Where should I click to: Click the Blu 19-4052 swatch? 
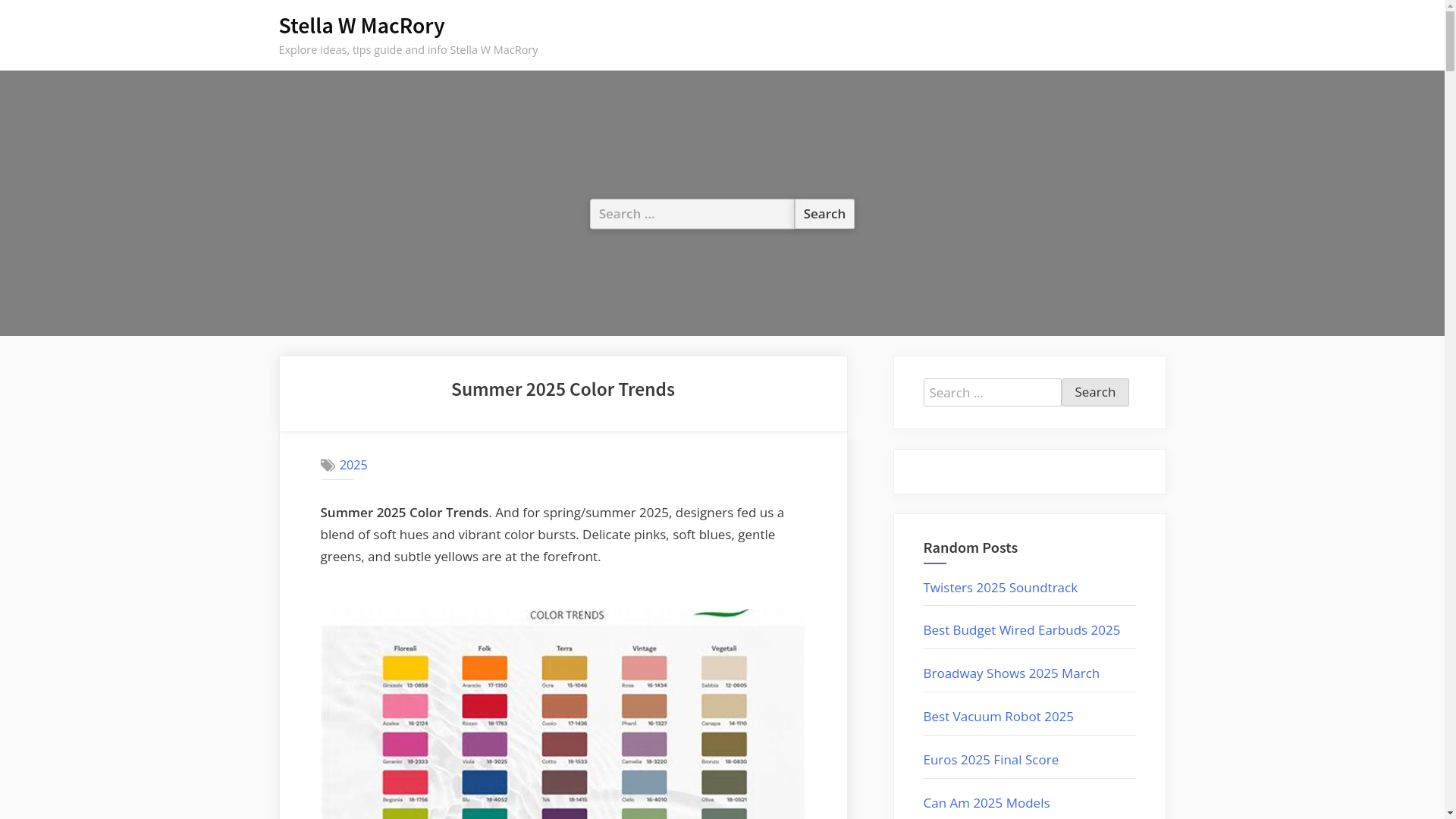(x=485, y=782)
